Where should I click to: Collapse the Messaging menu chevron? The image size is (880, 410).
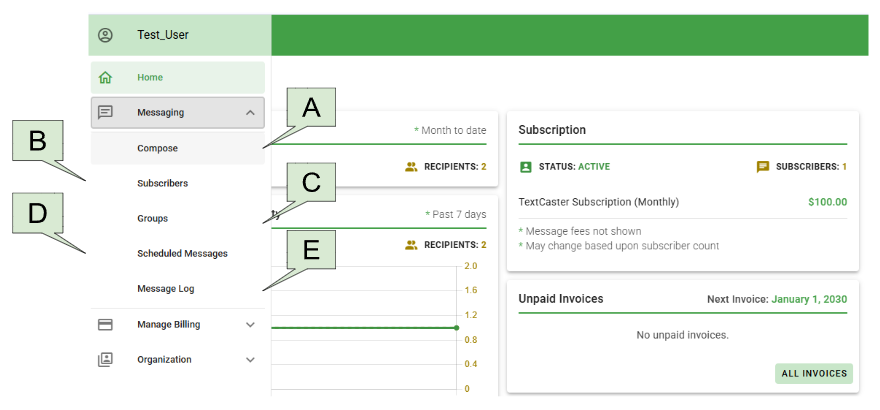250,113
